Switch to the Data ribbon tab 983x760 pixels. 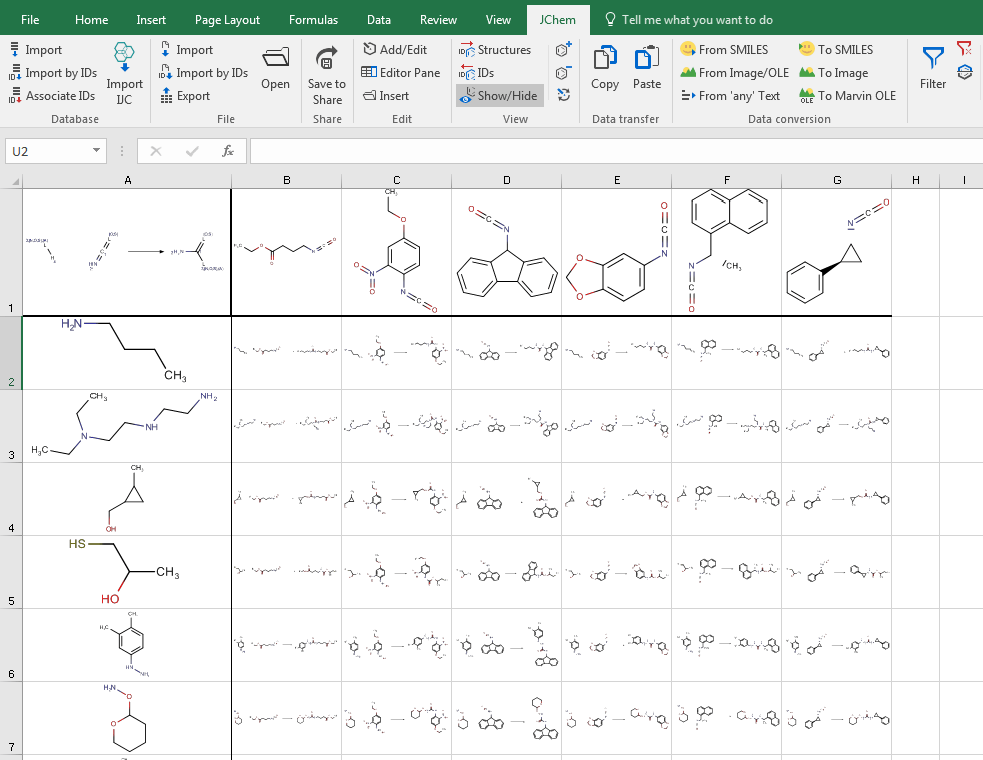(x=379, y=18)
